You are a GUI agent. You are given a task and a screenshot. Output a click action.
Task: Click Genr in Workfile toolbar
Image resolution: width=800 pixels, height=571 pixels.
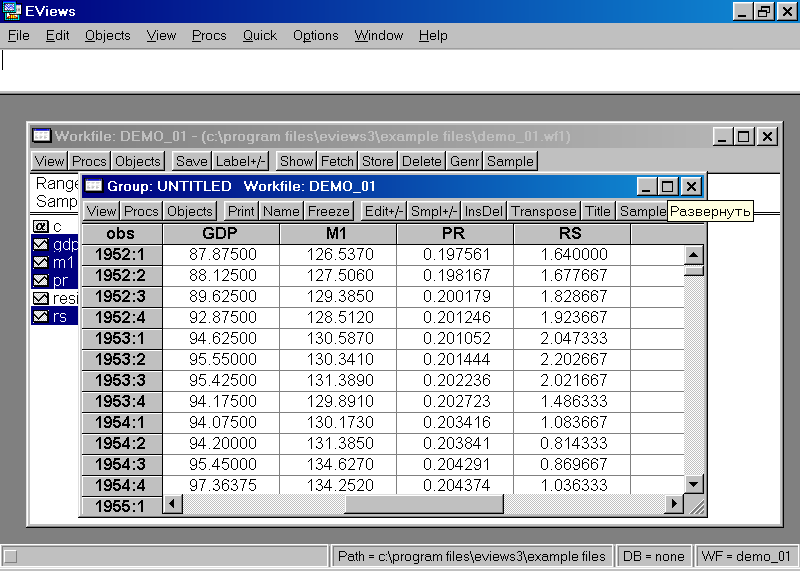[x=464, y=161]
